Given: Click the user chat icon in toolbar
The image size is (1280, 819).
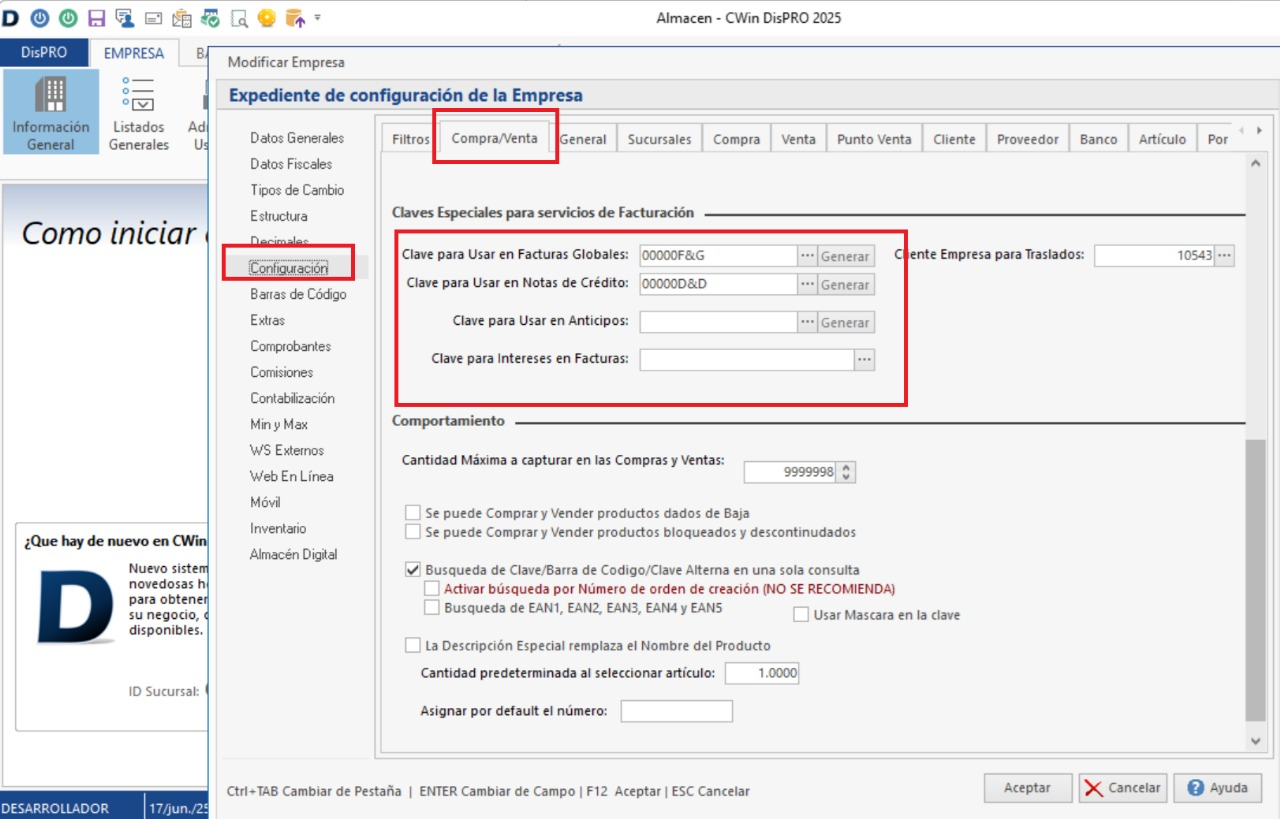Looking at the screenshot, I should coord(125,18).
